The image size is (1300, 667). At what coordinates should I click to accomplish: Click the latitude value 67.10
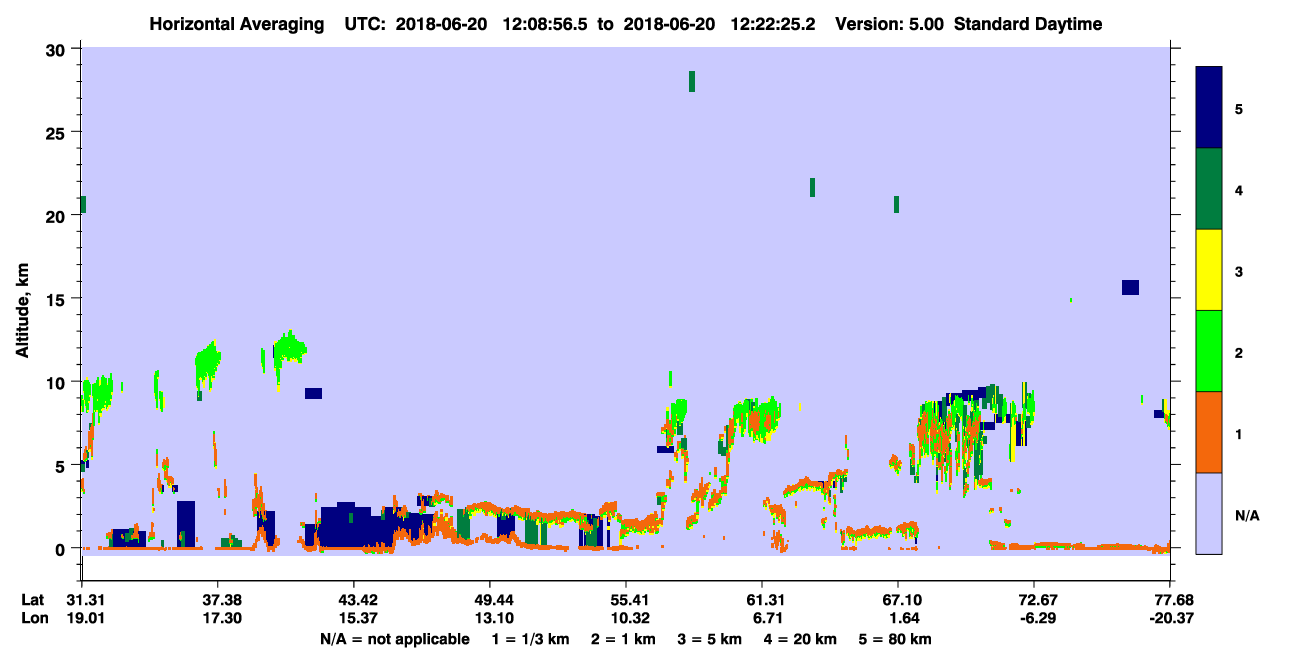tap(898, 600)
